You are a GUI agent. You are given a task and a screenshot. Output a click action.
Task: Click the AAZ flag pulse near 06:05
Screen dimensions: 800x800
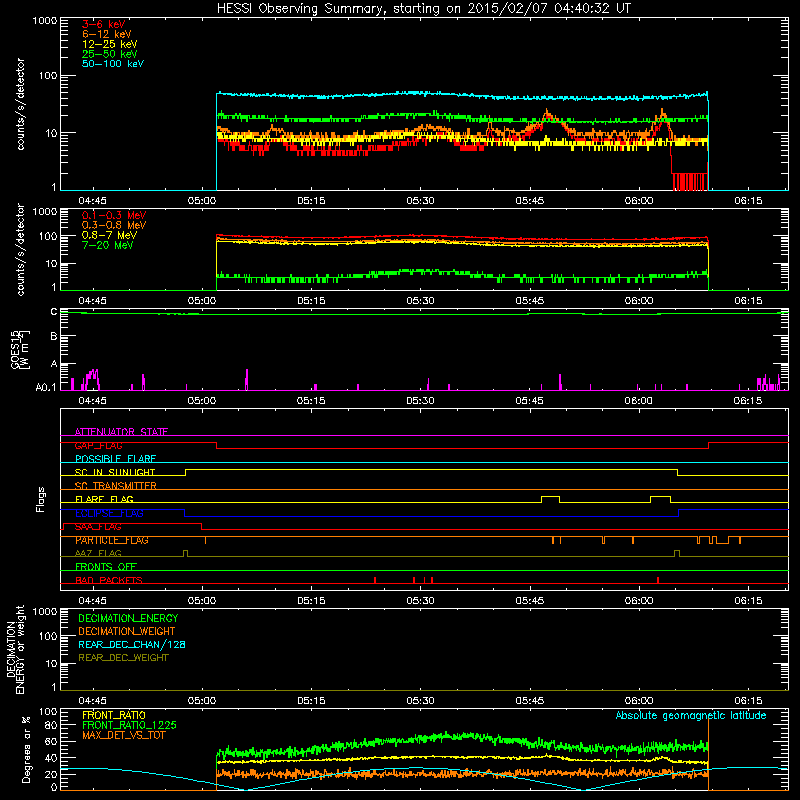click(x=677, y=553)
